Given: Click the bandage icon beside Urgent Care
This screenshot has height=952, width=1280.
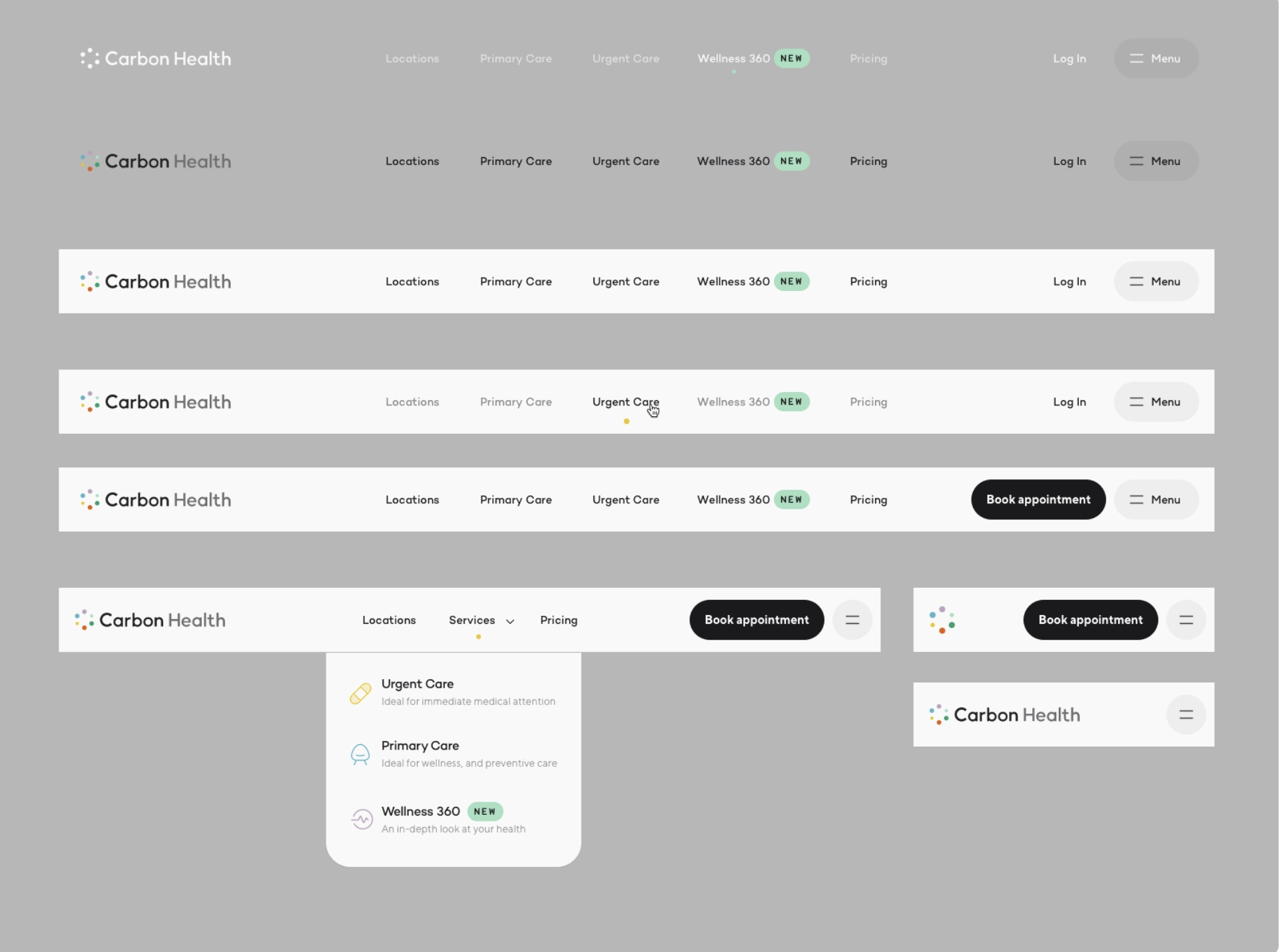Looking at the screenshot, I should pyautogui.click(x=360, y=694).
